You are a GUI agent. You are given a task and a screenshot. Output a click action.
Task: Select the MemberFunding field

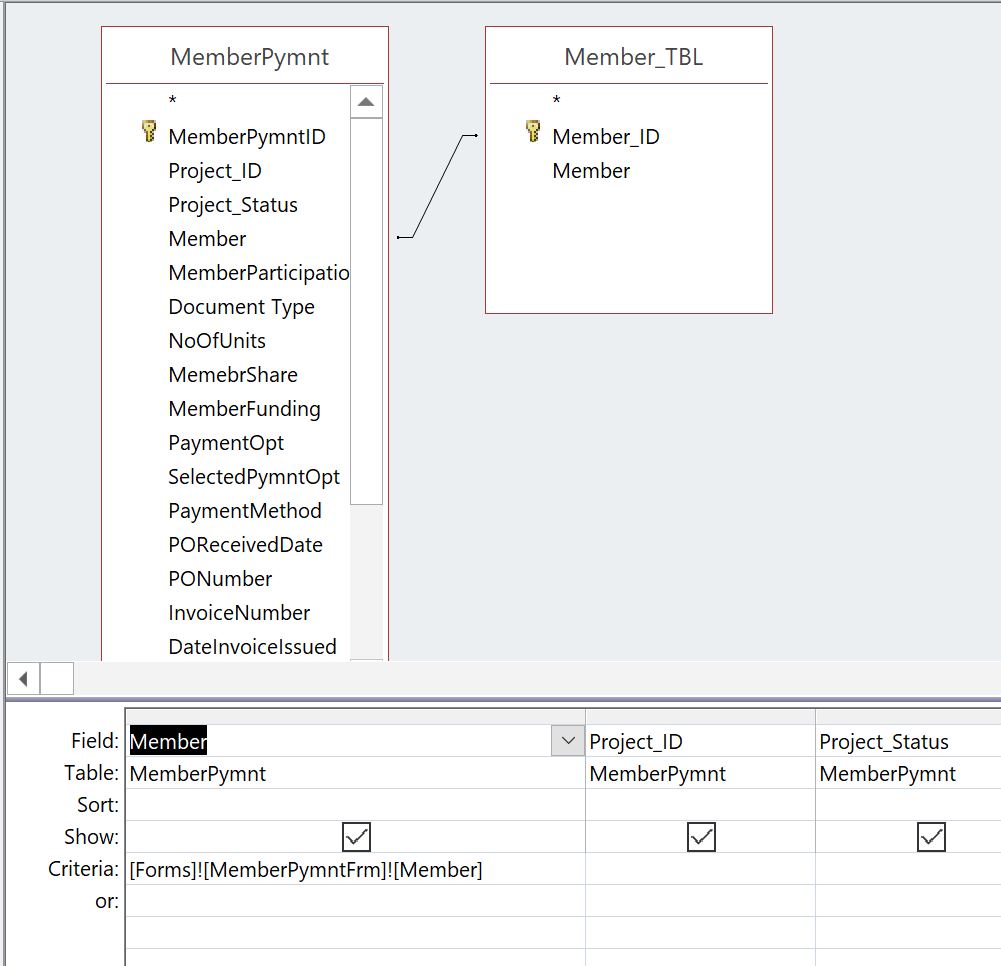pos(245,409)
